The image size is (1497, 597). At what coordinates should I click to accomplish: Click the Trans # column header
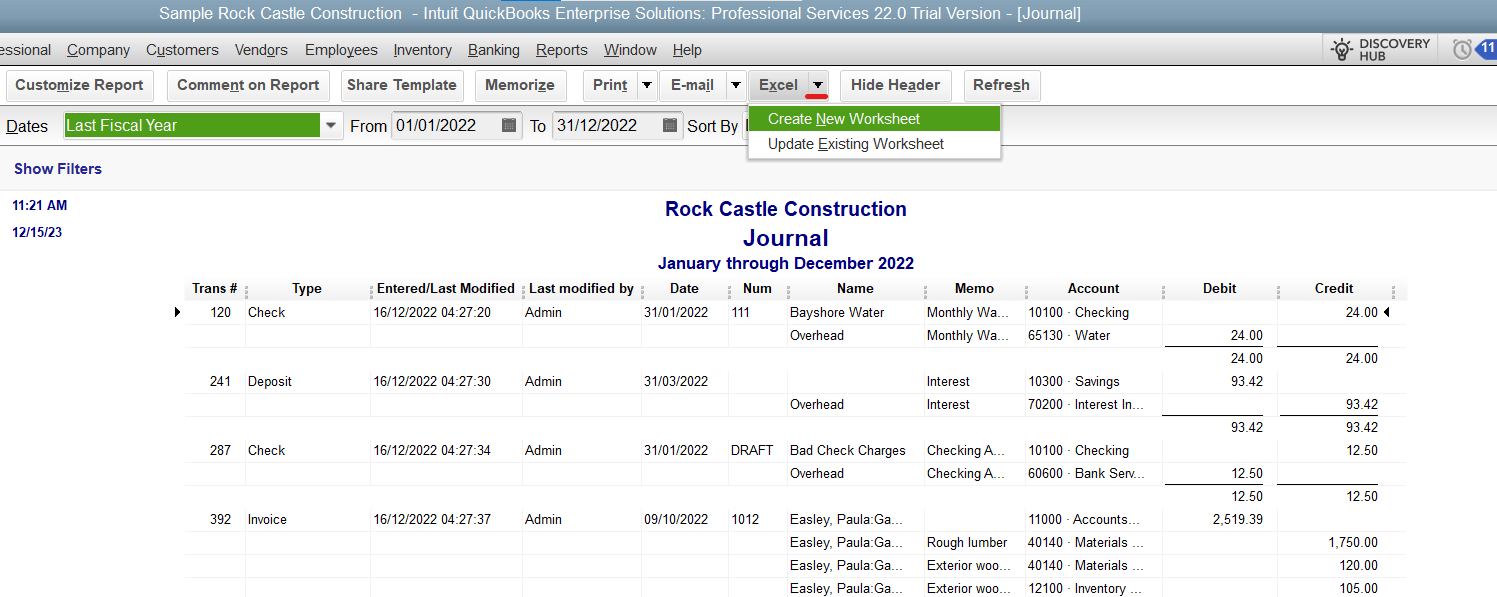click(x=215, y=289)
